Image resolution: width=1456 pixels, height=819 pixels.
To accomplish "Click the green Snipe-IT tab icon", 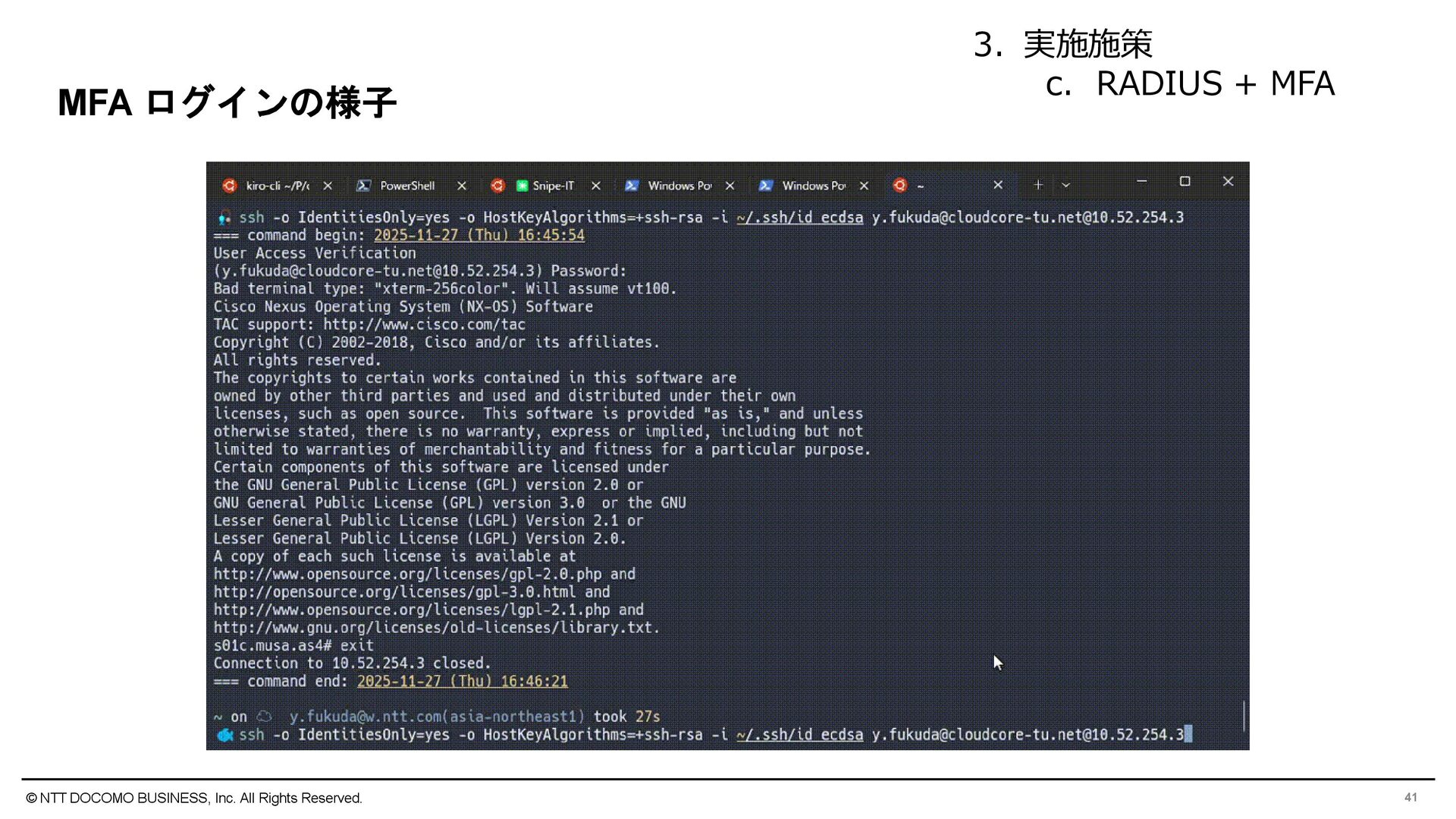I will pos(522,186).
